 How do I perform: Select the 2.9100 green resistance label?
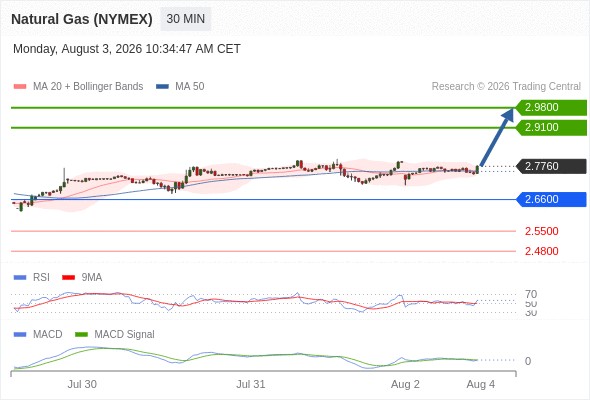pos(551,128)
